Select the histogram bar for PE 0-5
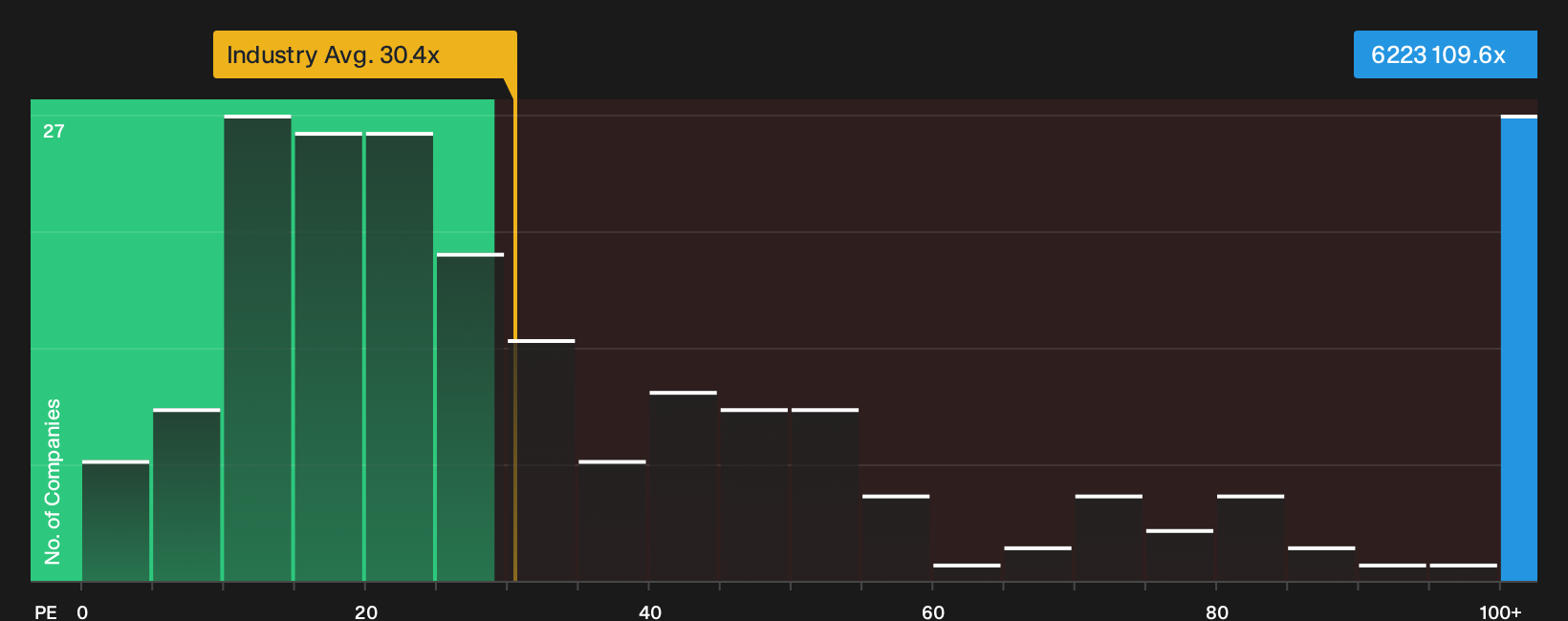Screen dimensions: 1568x621 pos(116,521)
